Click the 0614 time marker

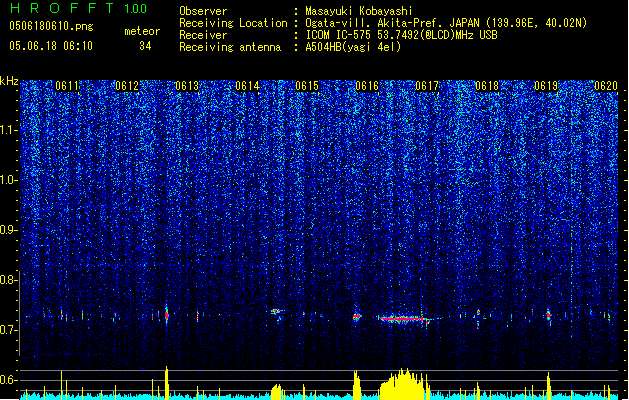point(247,86)
